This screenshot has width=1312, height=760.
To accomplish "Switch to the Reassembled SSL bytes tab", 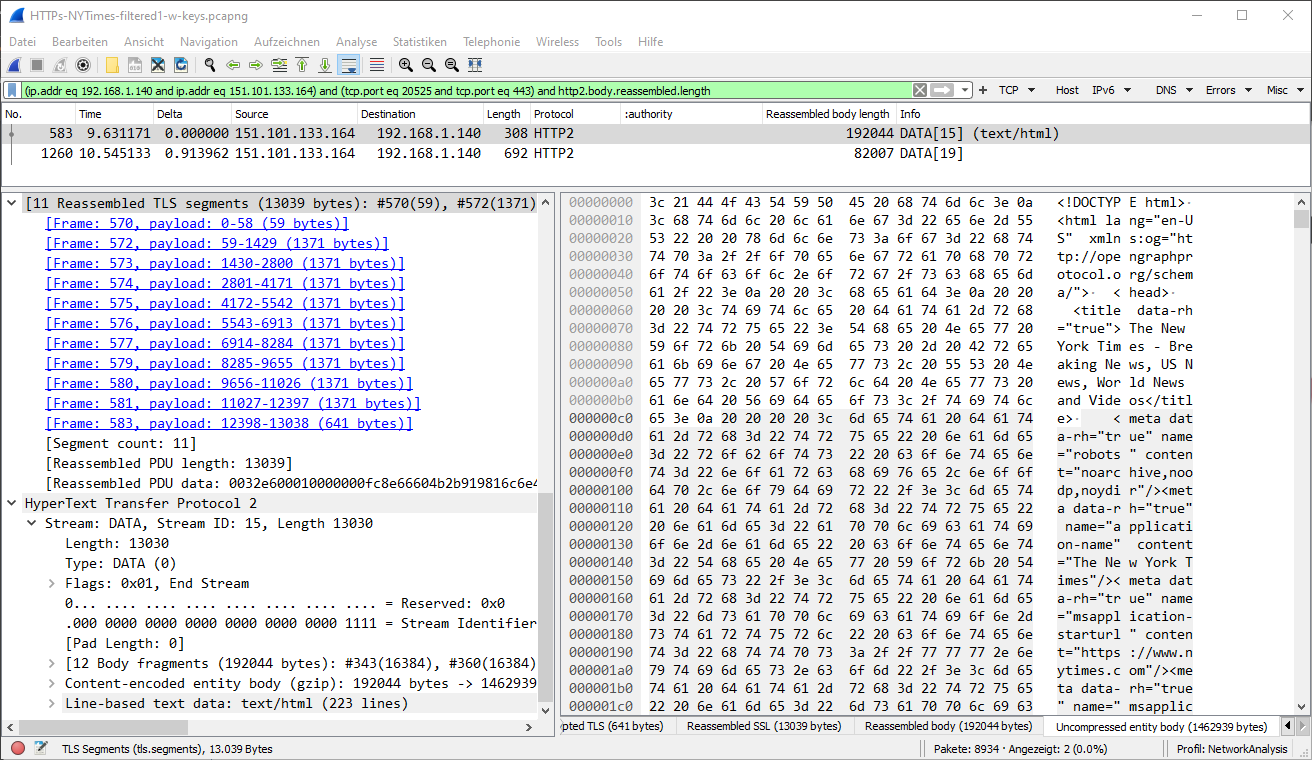I will [764, 727].
